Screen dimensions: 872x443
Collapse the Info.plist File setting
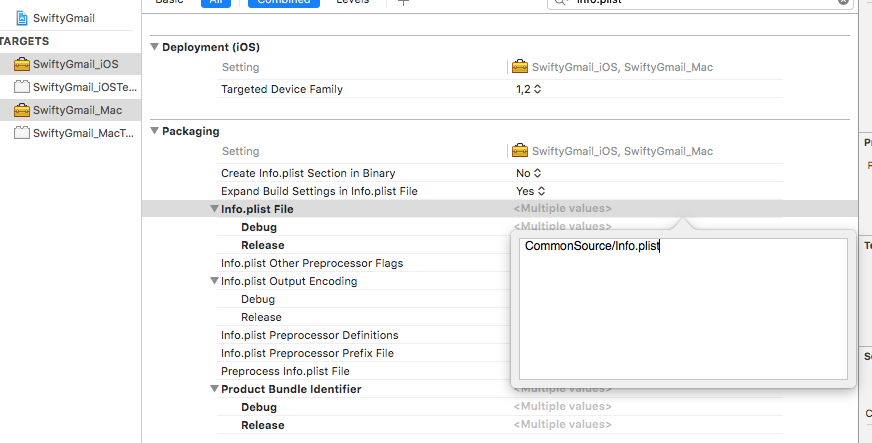(214, 209)
